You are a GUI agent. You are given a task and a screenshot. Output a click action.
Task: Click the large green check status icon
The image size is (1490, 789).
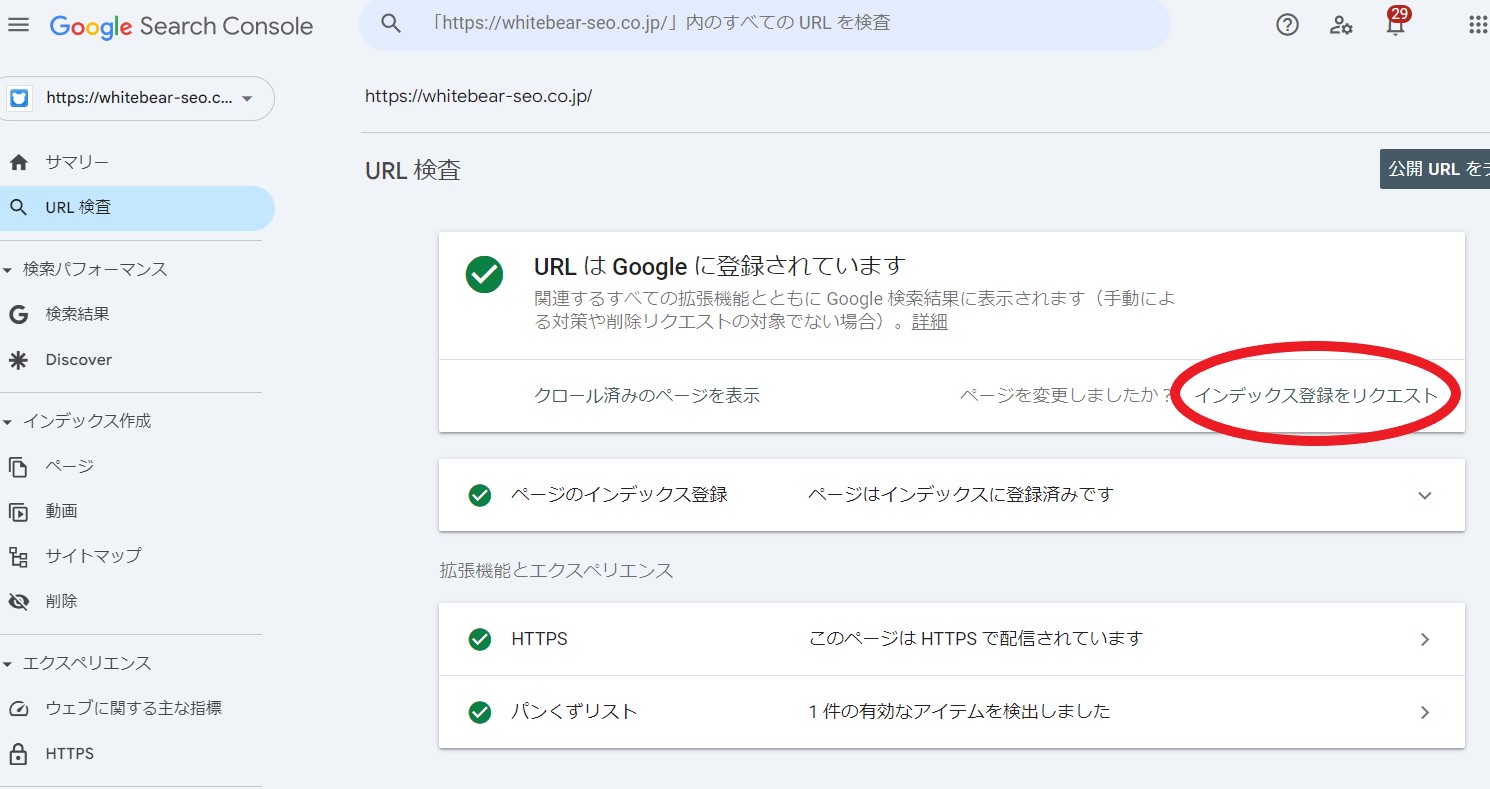(484, 274)
